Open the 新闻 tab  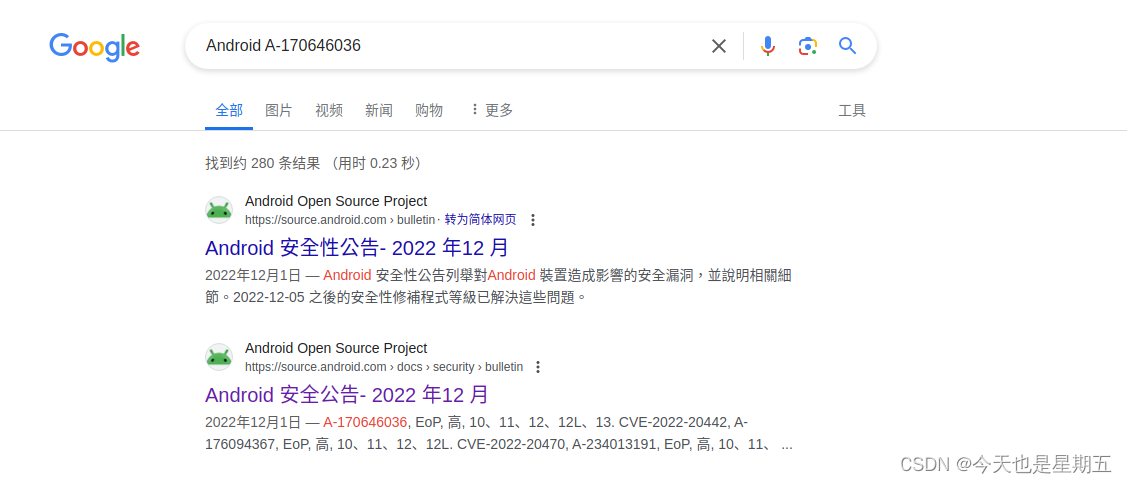tap(379, 110)
